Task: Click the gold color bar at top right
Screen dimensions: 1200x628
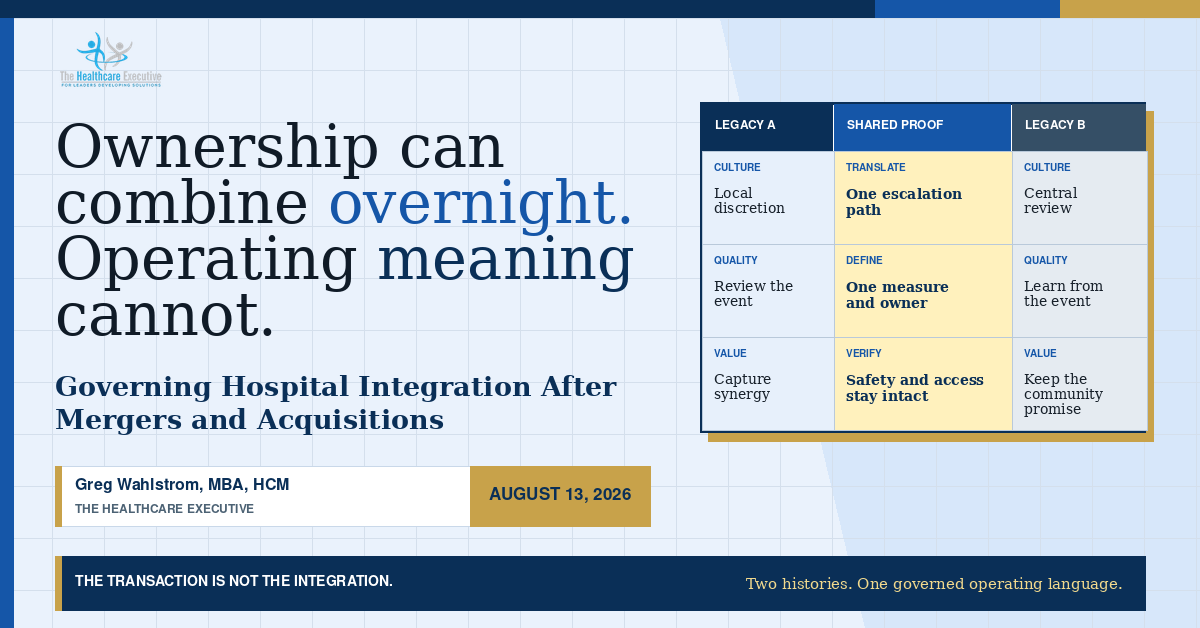Action: point(1130,9)
